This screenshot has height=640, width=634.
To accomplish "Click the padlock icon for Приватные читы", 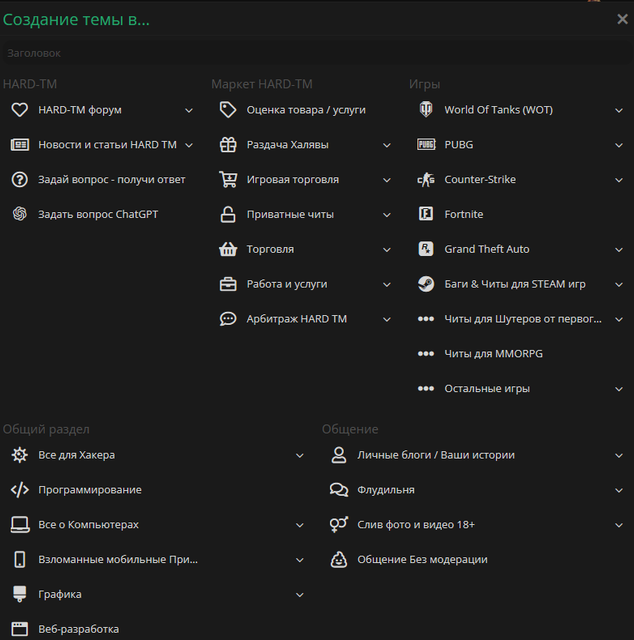I will tap(228, 214).
